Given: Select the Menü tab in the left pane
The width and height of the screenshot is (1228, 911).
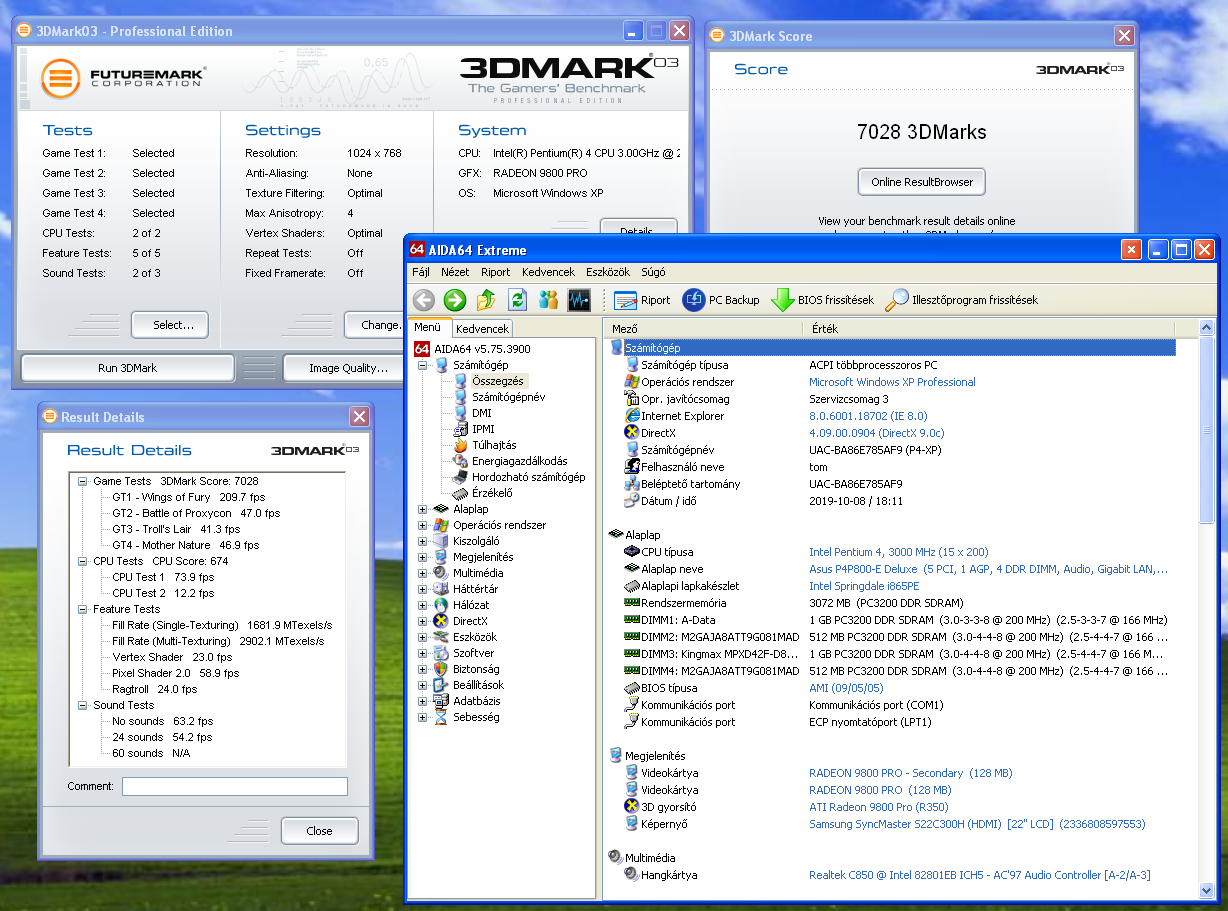Looking at the screenshot, I should [428, 327].
